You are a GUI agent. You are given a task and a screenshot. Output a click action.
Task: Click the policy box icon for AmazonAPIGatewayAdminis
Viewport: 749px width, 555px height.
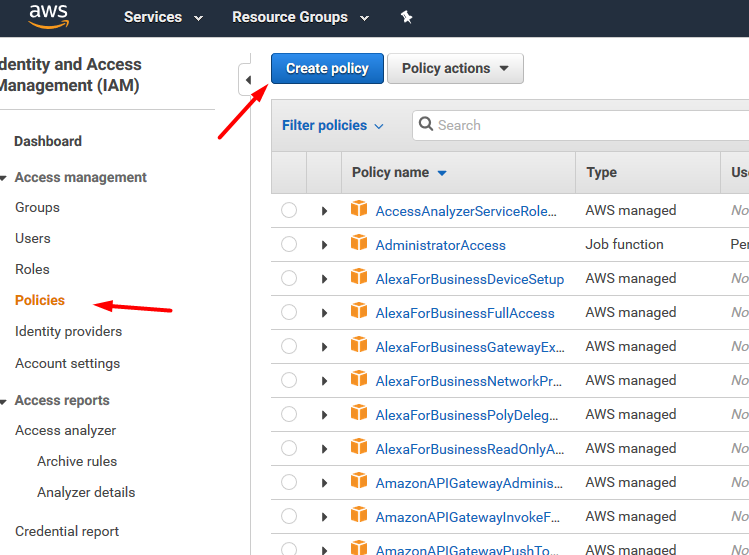(359, 481)
